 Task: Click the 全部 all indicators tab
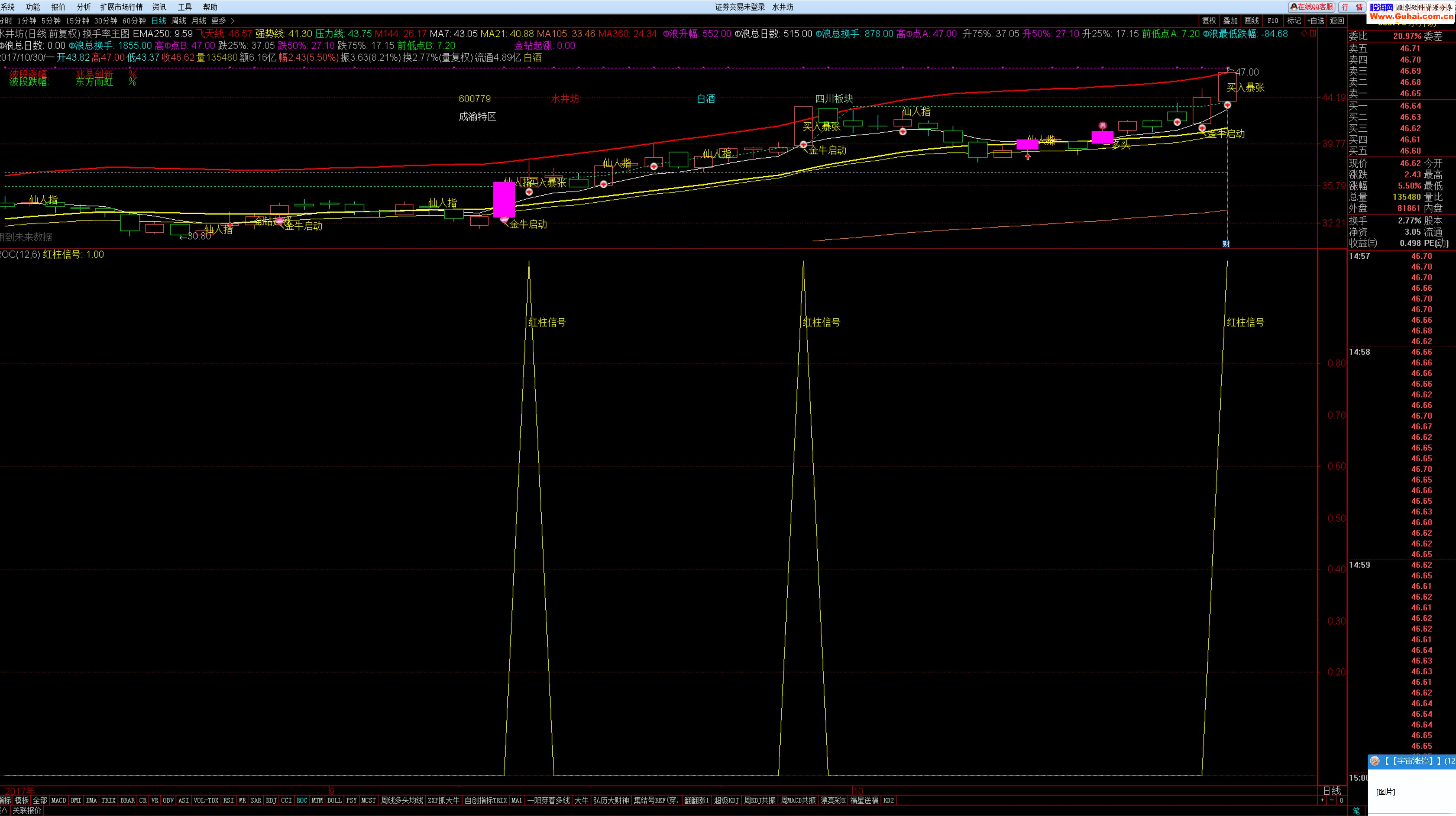(x=40, y=800)
